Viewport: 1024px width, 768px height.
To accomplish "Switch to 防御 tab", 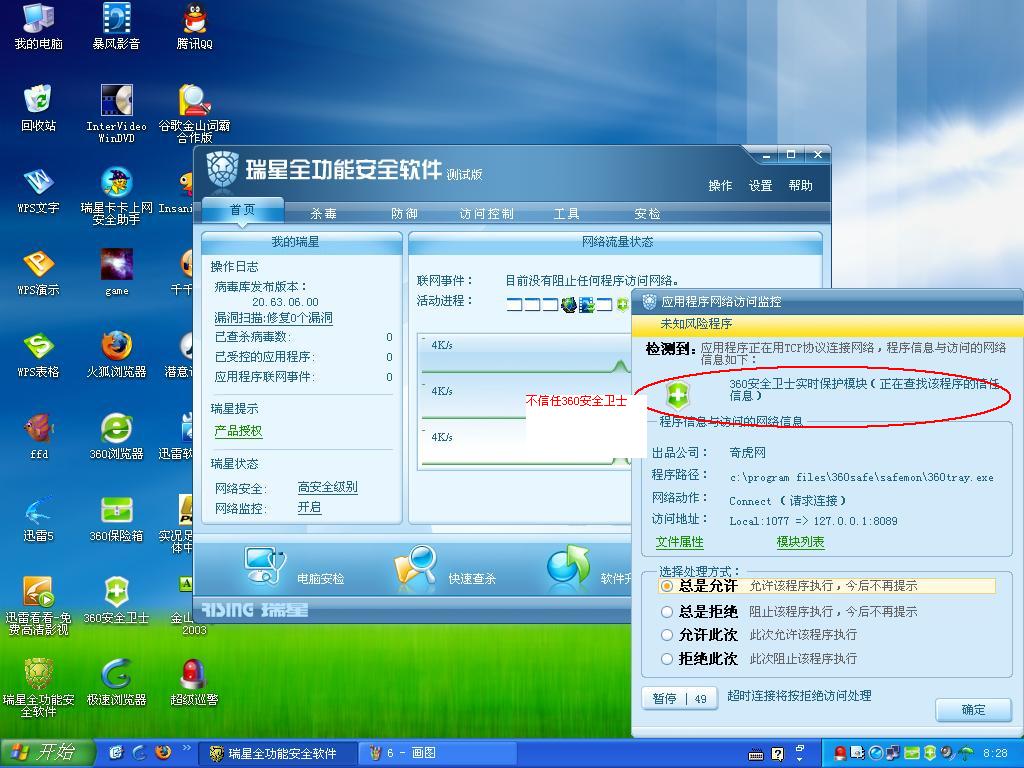I will coord(404,214).
